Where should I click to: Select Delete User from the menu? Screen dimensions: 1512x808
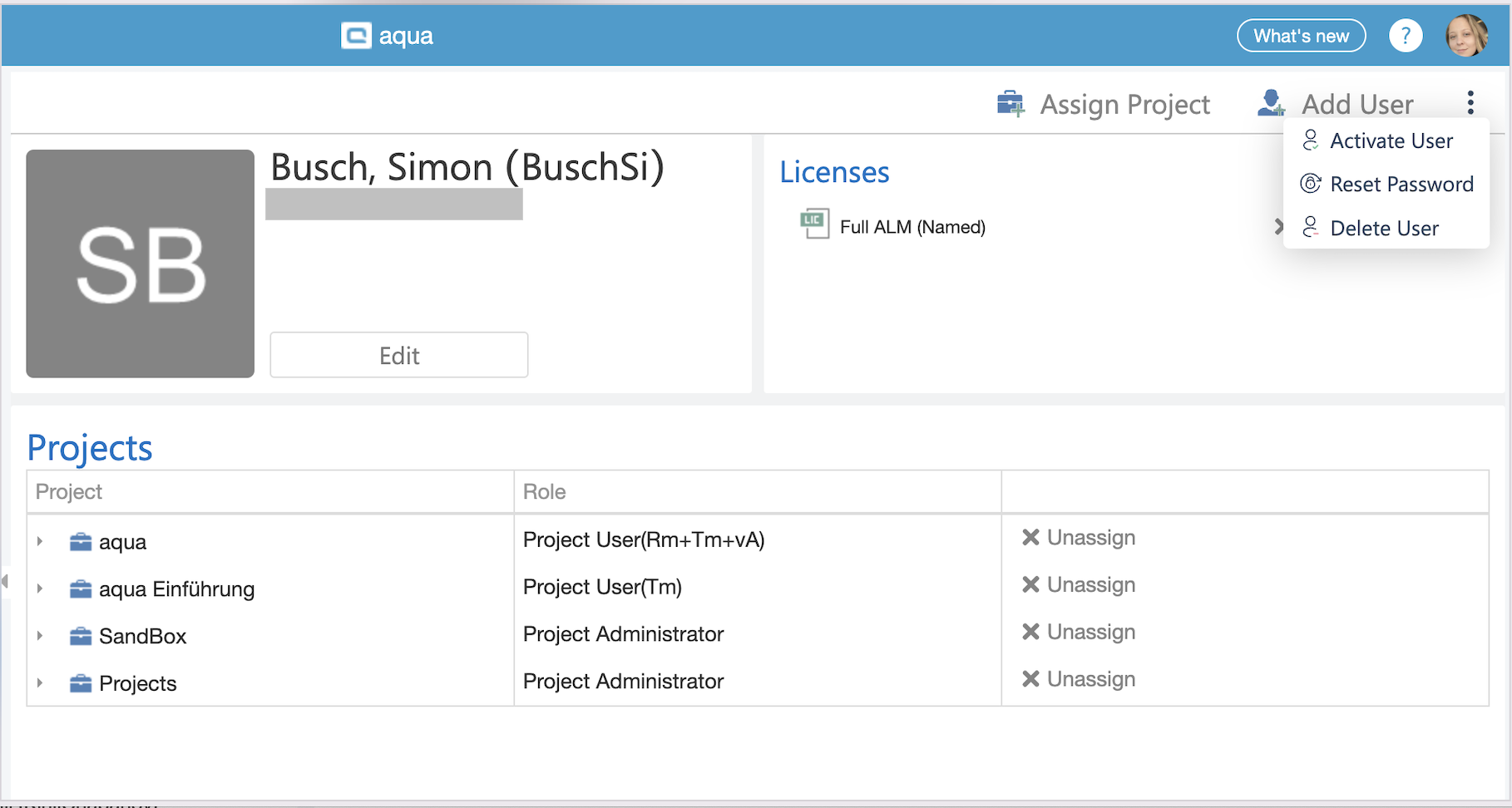[x=1384, y=229]
